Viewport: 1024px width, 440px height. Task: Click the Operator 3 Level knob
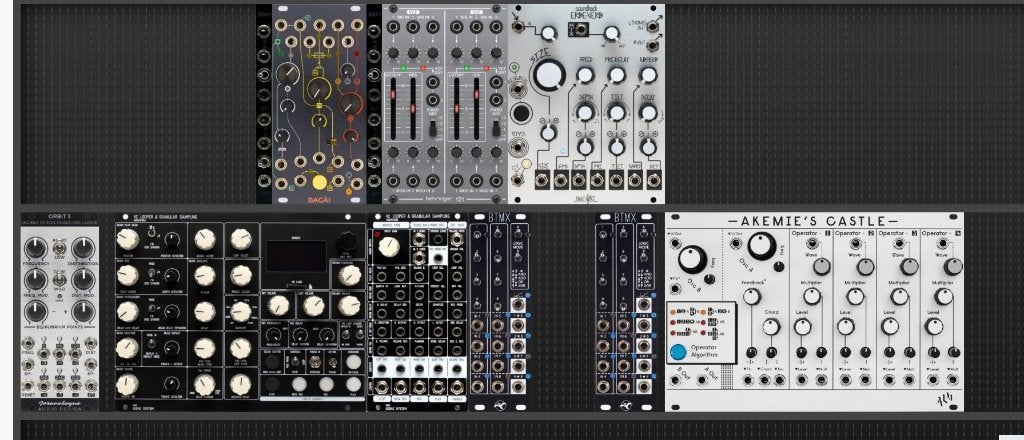pos(890,326)
